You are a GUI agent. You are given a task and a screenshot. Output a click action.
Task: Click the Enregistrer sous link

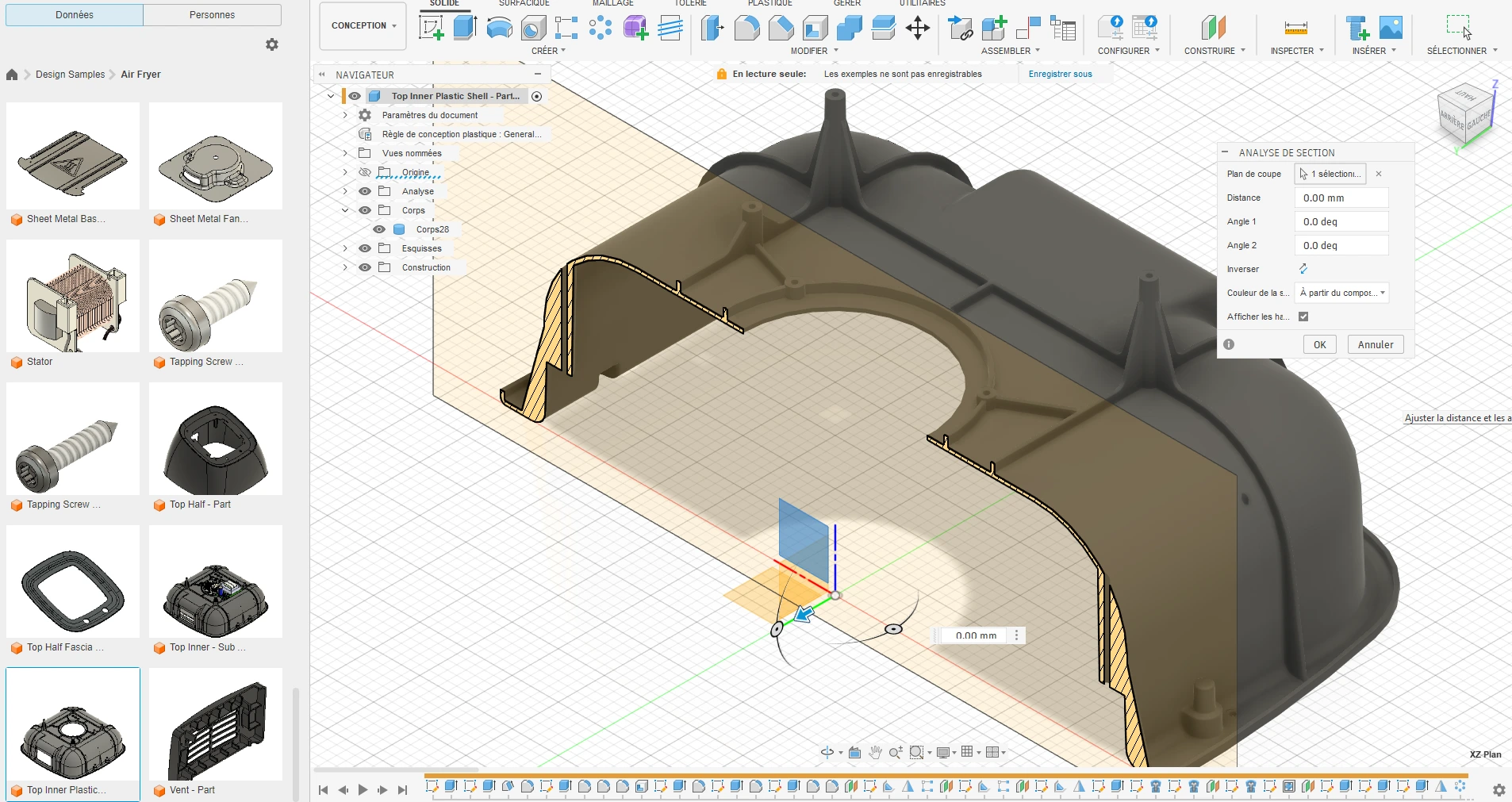pos(1060,74)
